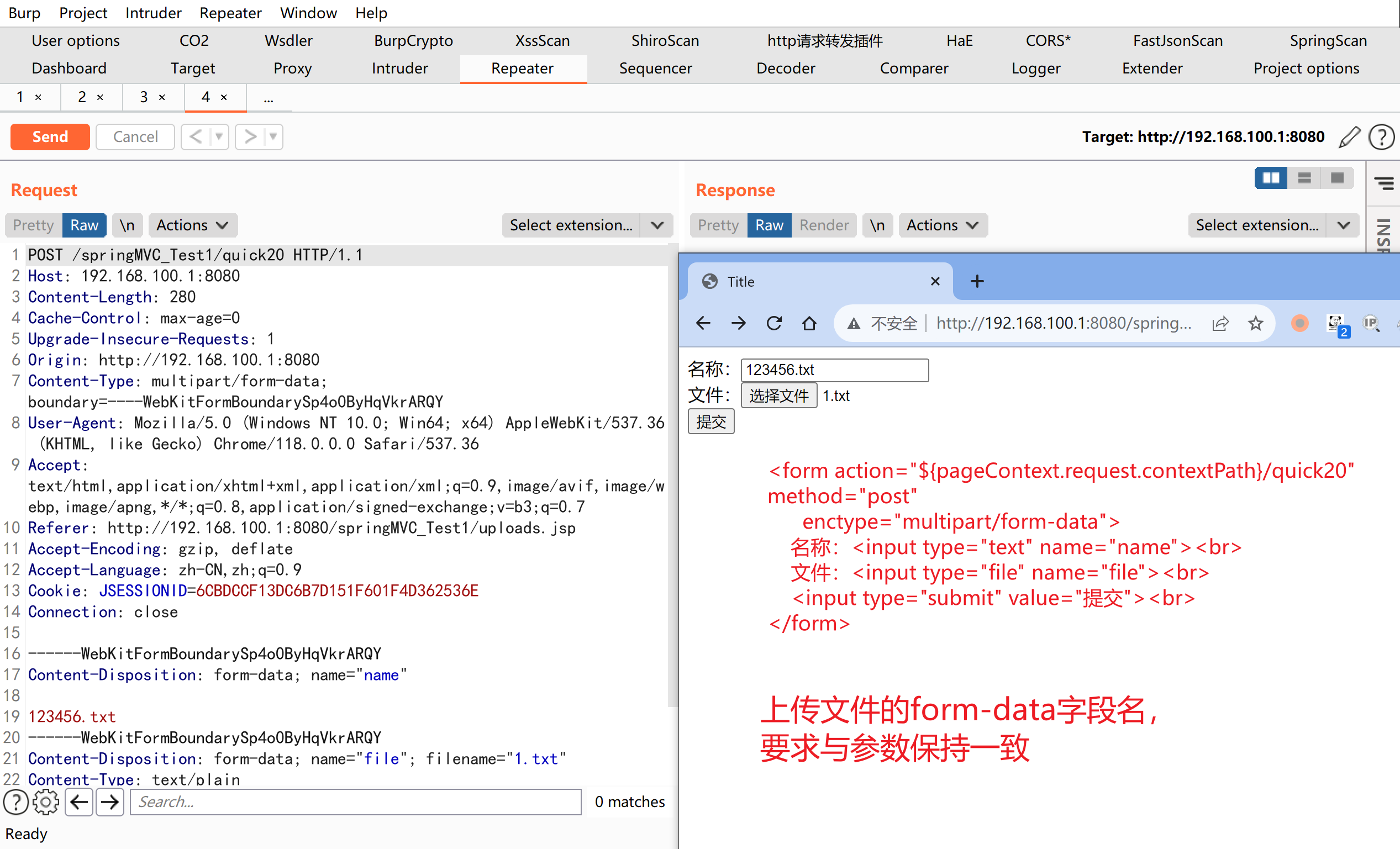Select Repeater tab number 2
Viewport: 1400px width, 849px height.
[82, 97]
